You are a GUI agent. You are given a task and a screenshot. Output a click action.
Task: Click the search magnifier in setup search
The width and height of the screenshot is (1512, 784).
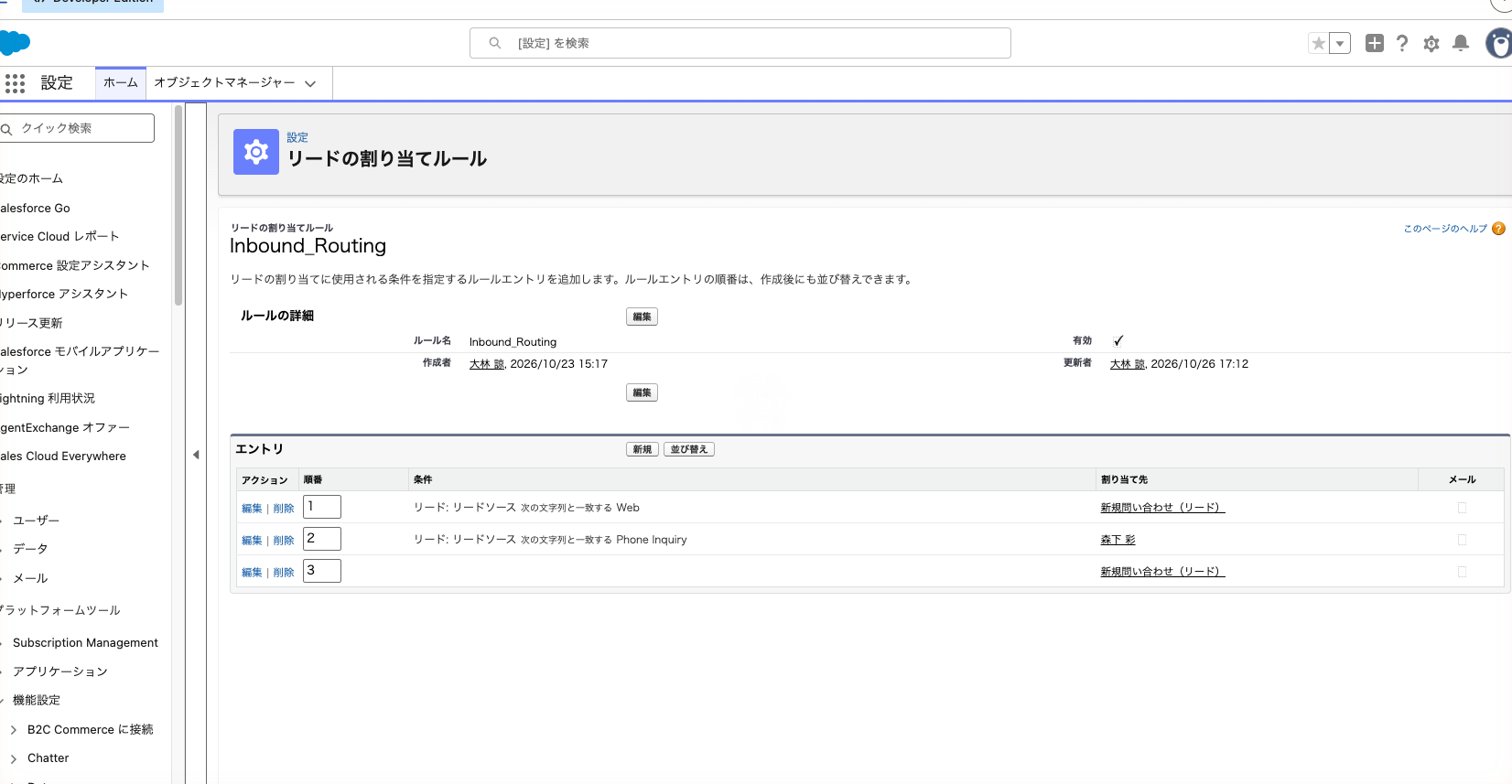(x=494, y=43)
